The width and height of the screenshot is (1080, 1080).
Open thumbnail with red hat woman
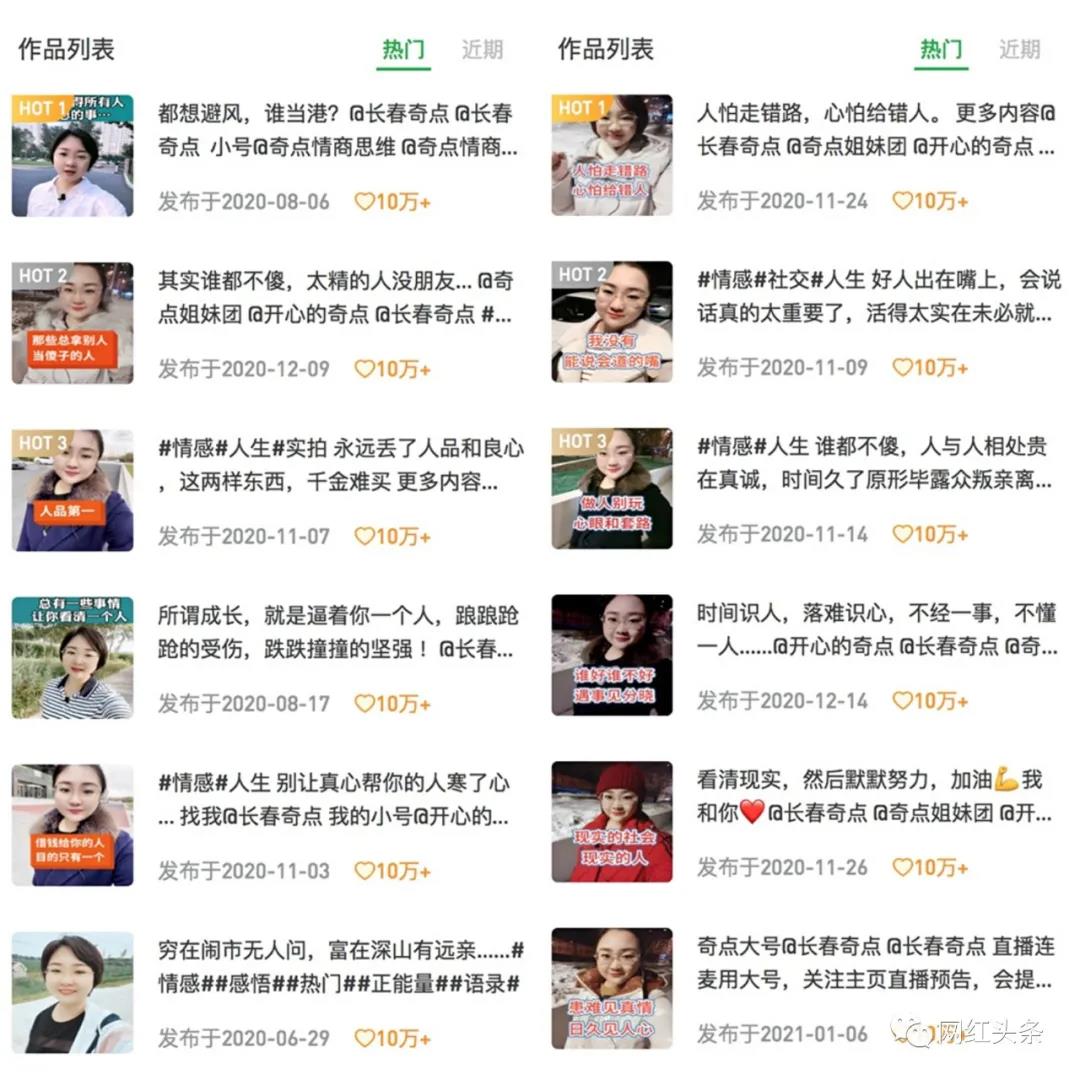click(612, 822)
